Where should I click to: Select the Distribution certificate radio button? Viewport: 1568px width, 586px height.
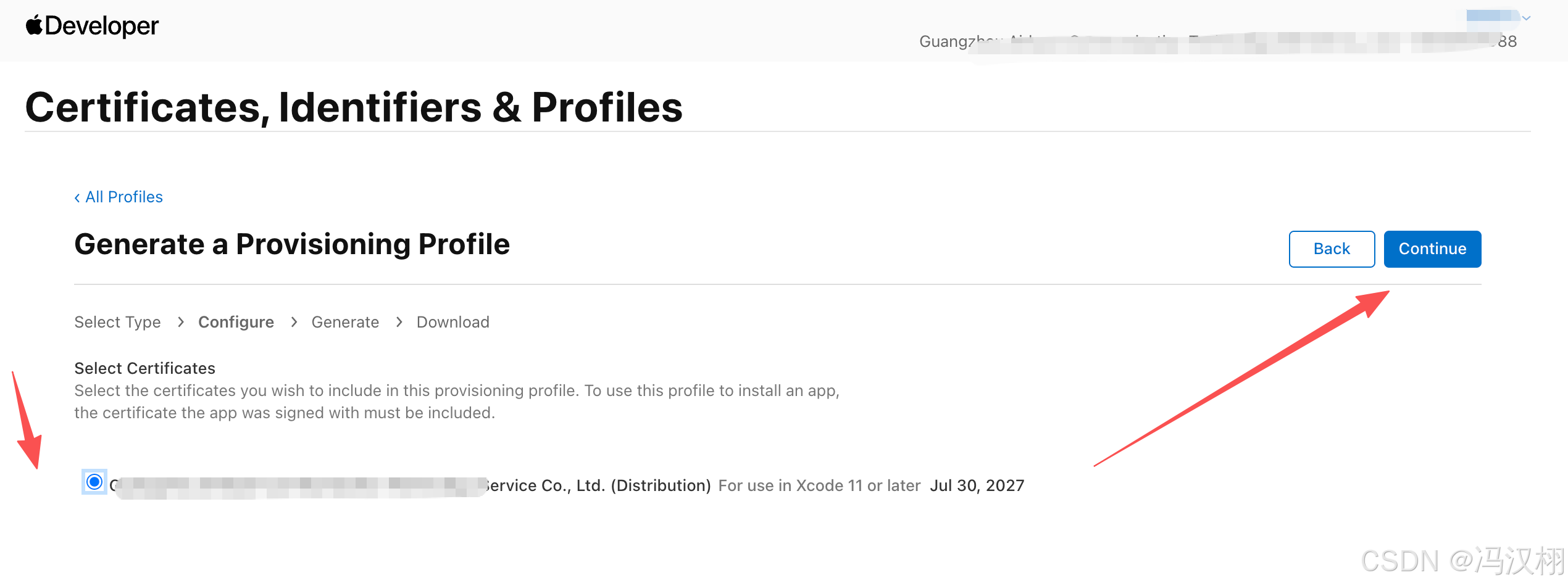click(94, 482)
